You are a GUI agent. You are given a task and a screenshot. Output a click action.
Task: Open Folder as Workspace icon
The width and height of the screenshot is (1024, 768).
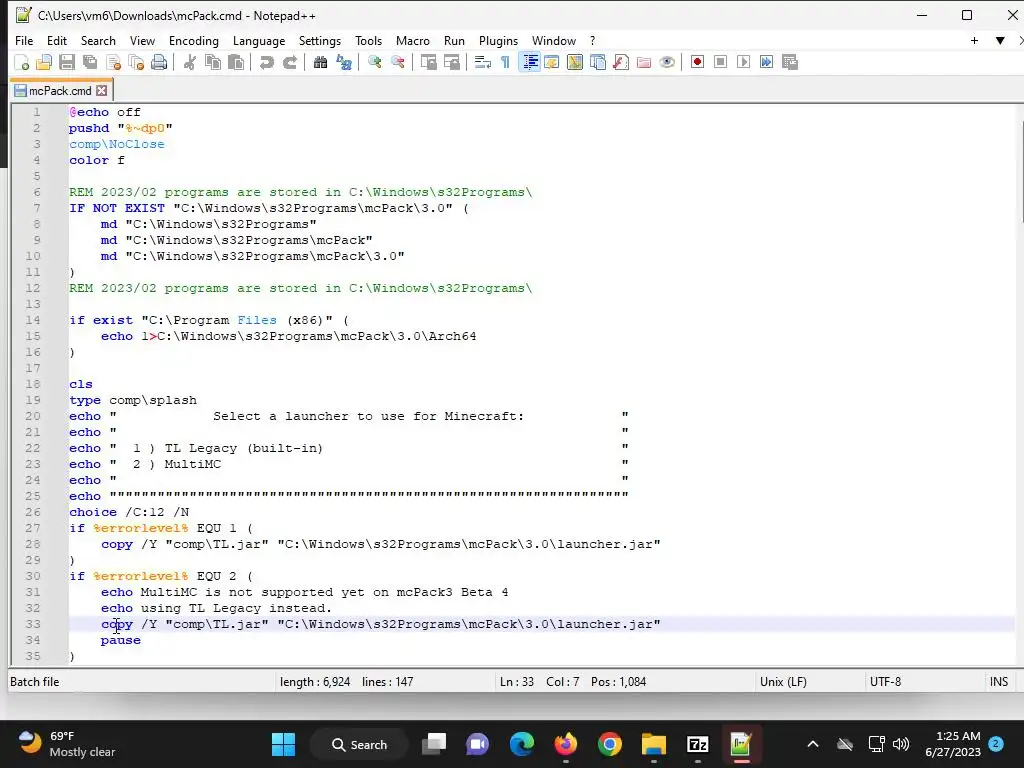click(x=644, y=62)
